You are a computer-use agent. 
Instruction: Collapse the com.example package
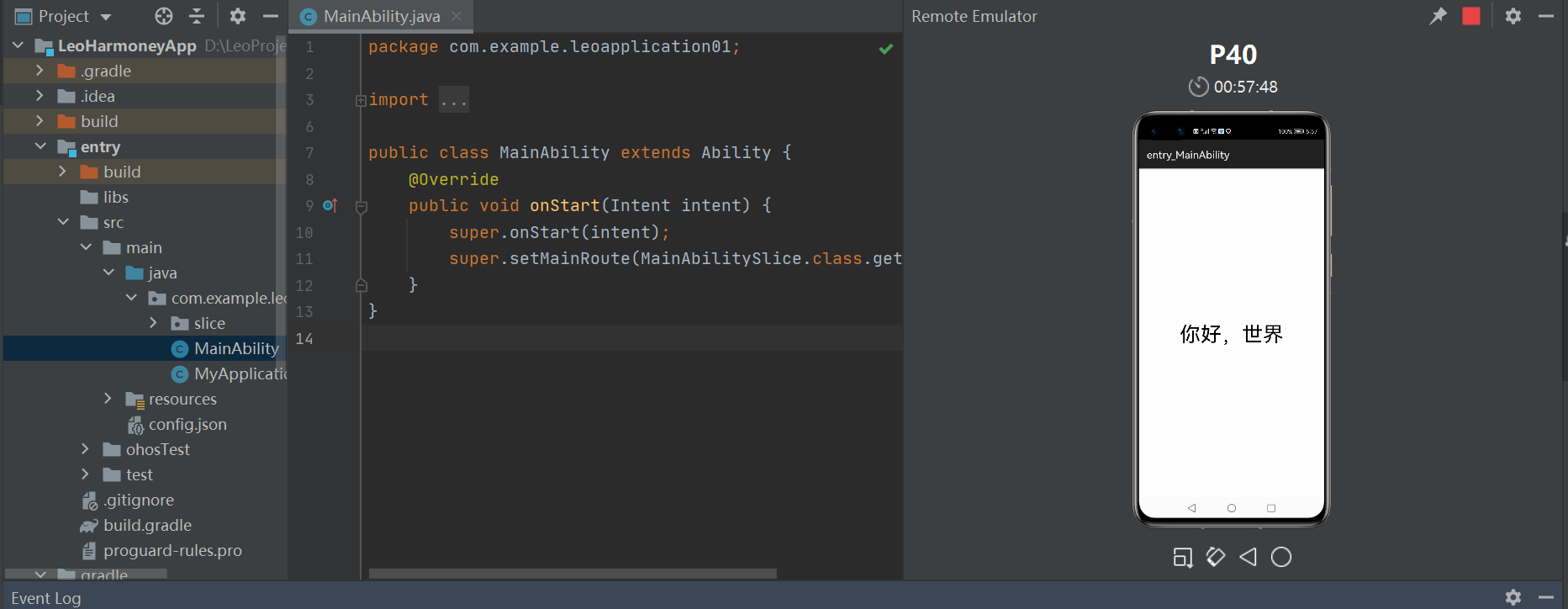131,298
